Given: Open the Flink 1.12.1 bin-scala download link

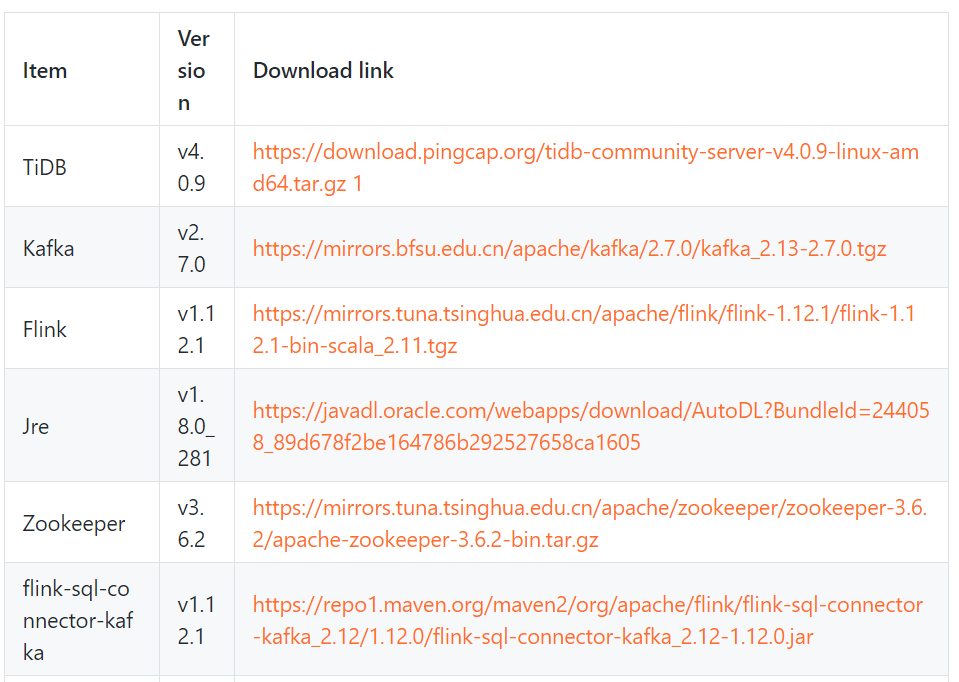Looking at the screenshot, I should pos(584,329).
